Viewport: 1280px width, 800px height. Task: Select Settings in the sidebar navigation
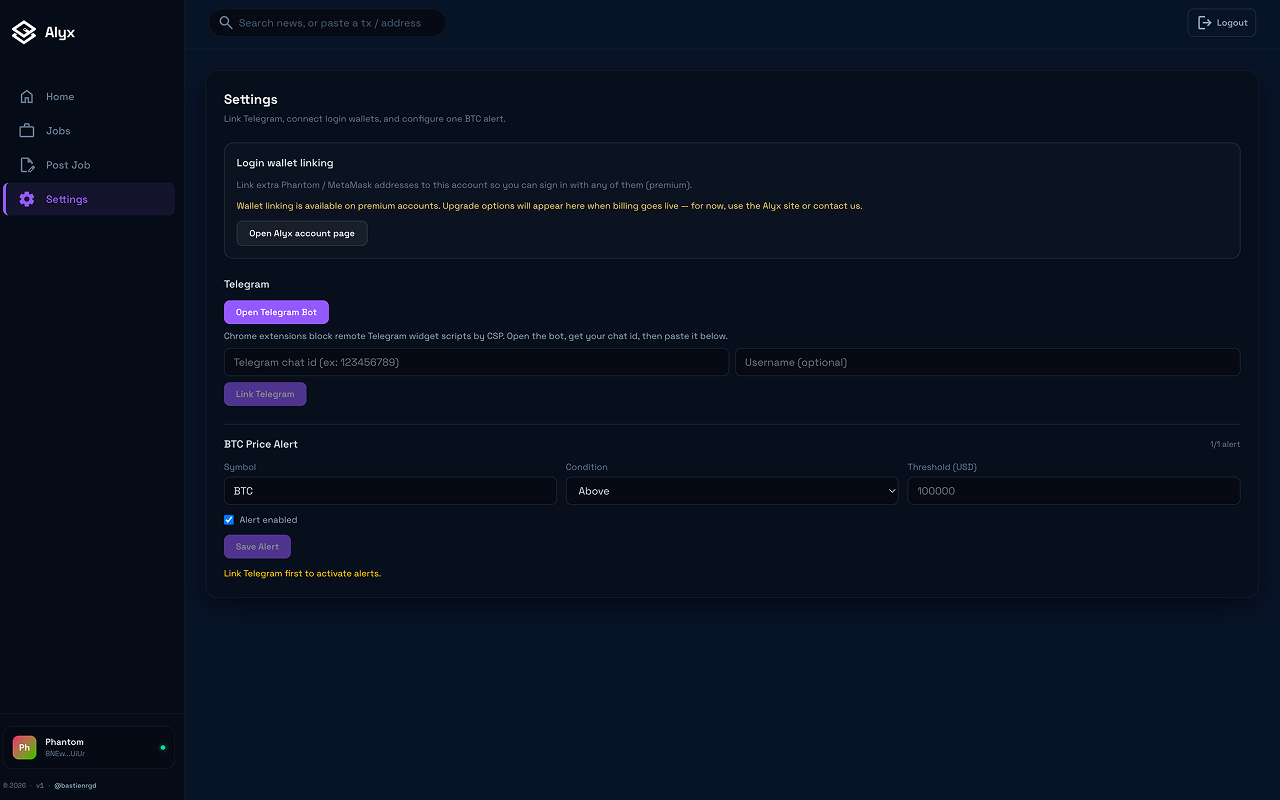pos(89,199)
